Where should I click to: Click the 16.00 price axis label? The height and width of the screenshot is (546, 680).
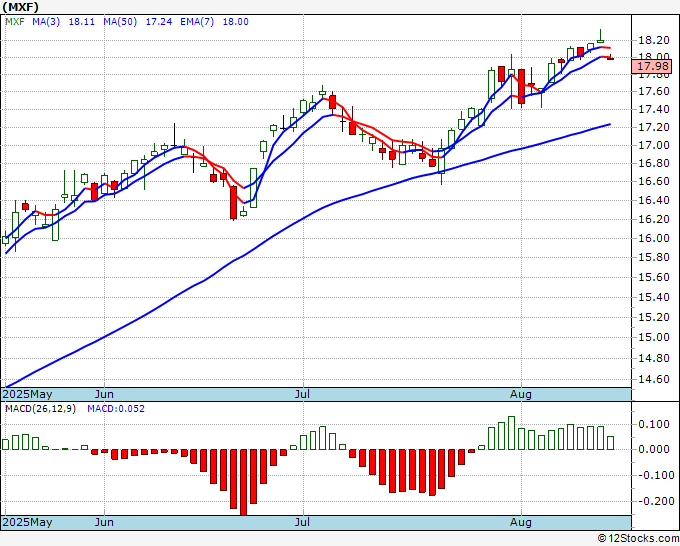click(x=654, y=238)
